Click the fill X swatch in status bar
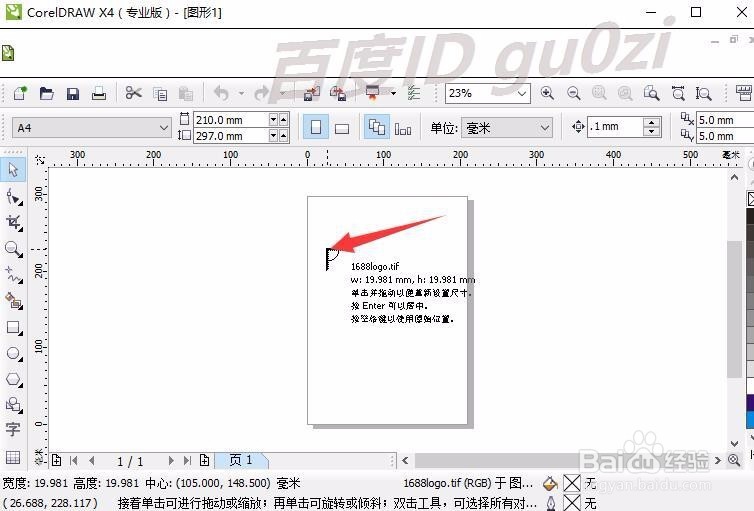 (x=572, y=483)
